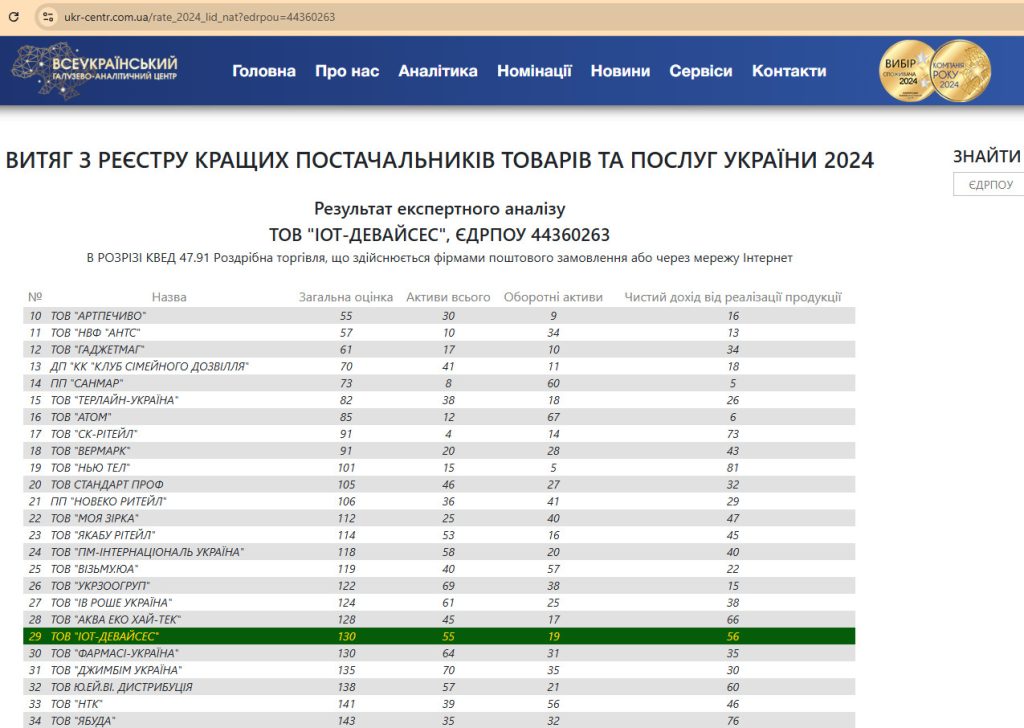Select row ТОВ СТАНДАРТ ПРОФ

coord(439,485)
